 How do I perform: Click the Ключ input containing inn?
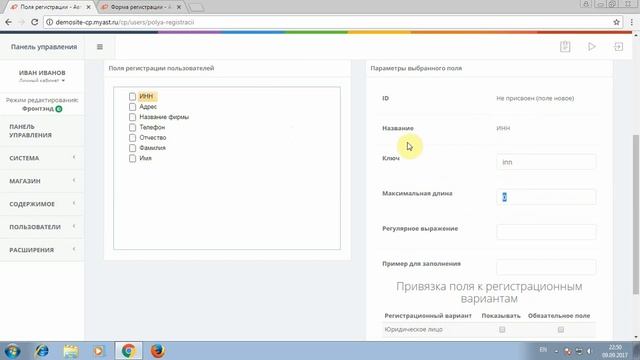tap(546, 162)
